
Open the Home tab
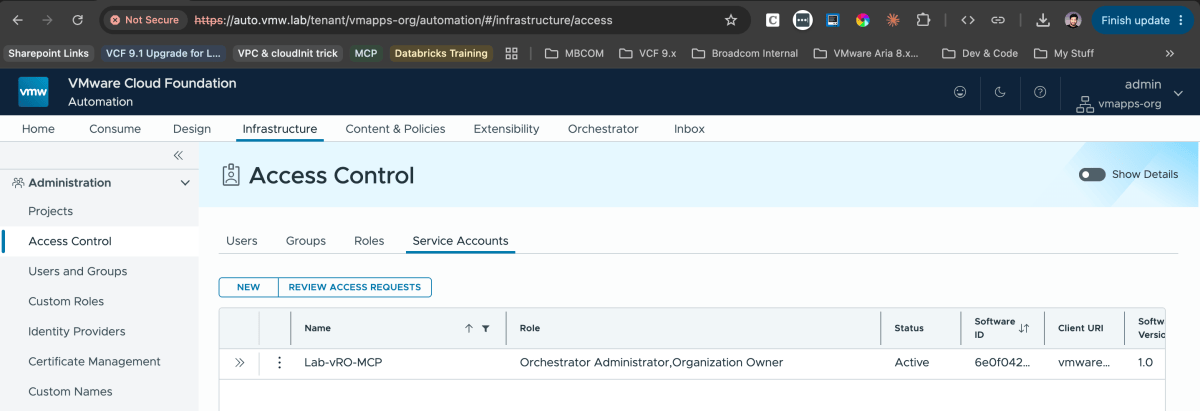[38, 129]
